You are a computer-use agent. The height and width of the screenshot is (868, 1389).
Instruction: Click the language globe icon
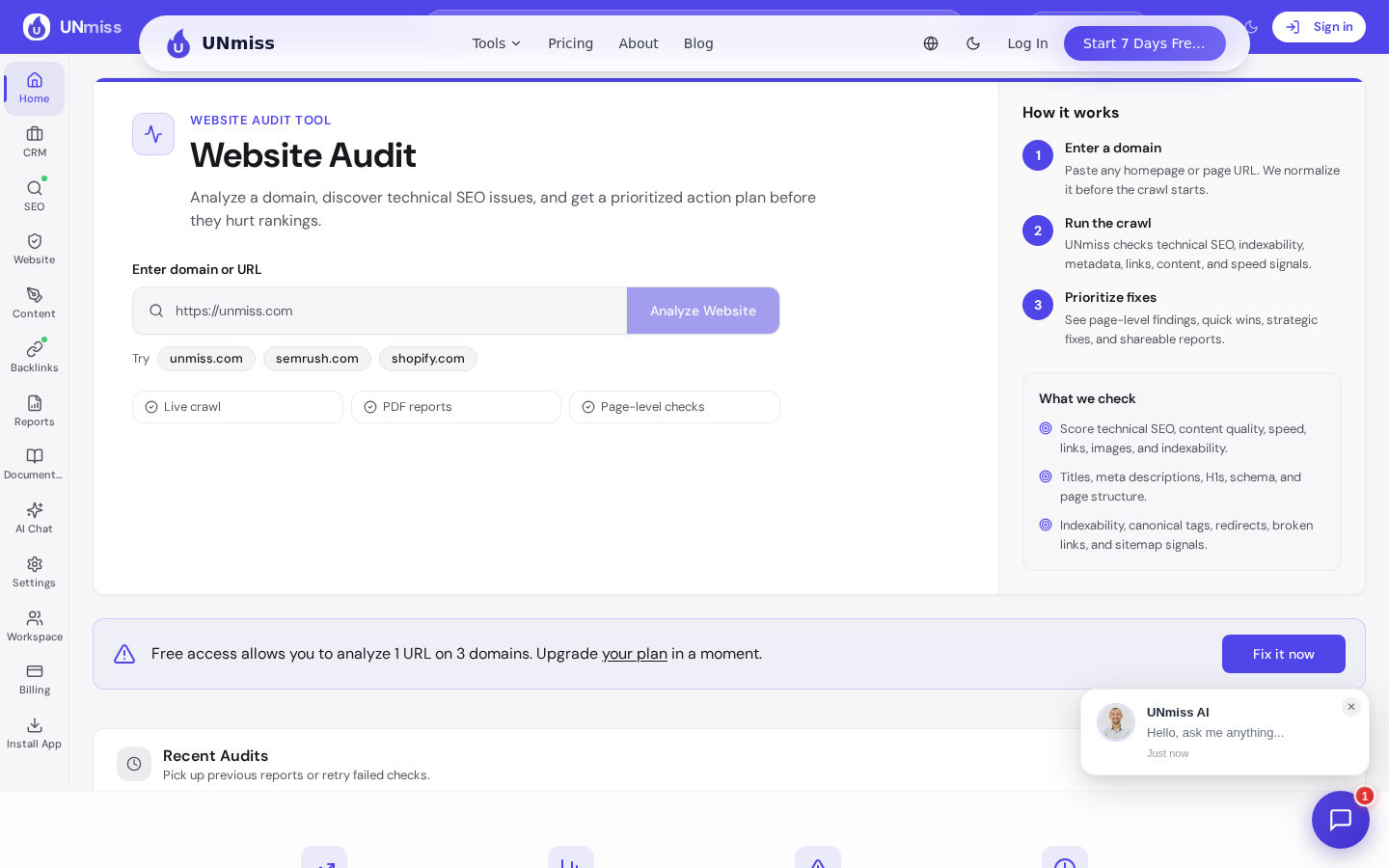(931, 43)
